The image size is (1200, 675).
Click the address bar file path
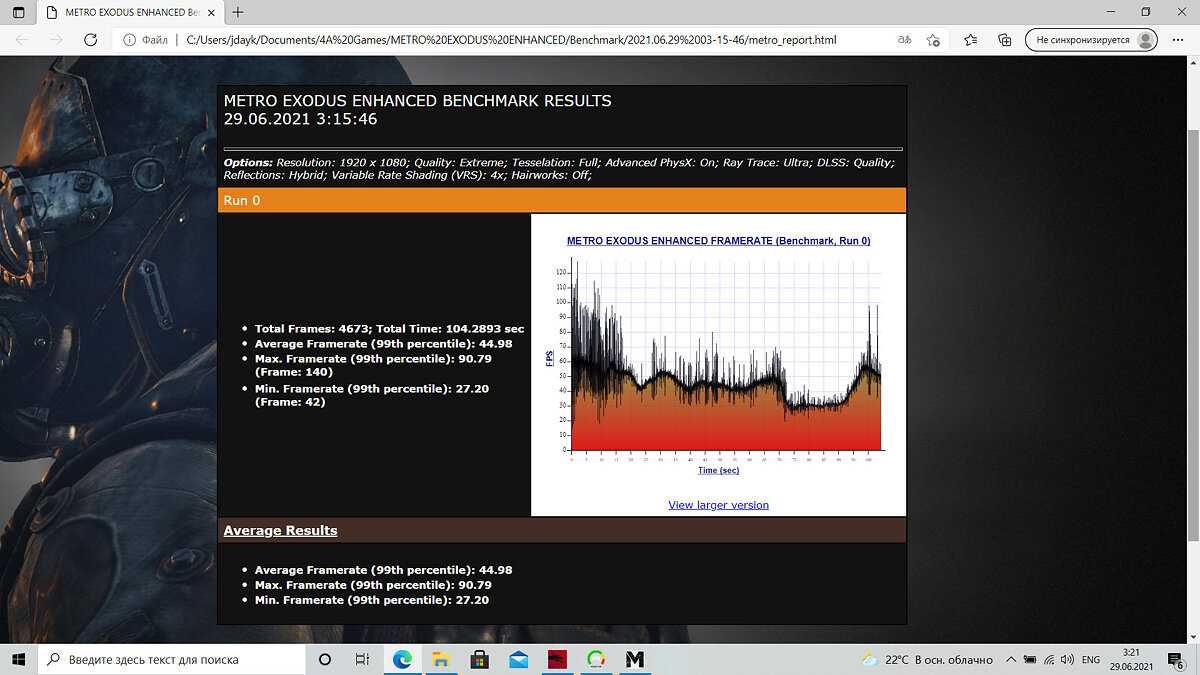(512, 40)
